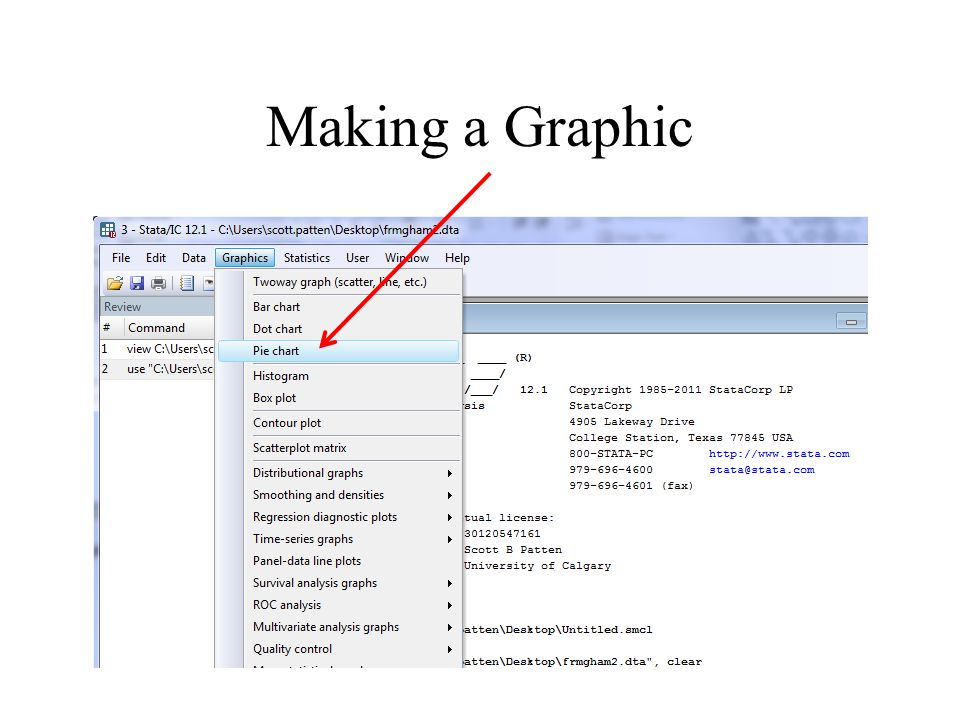Click the stata@stata.com email link
The height and width of the screenshot is (720, 960).
tap(762, 470)
